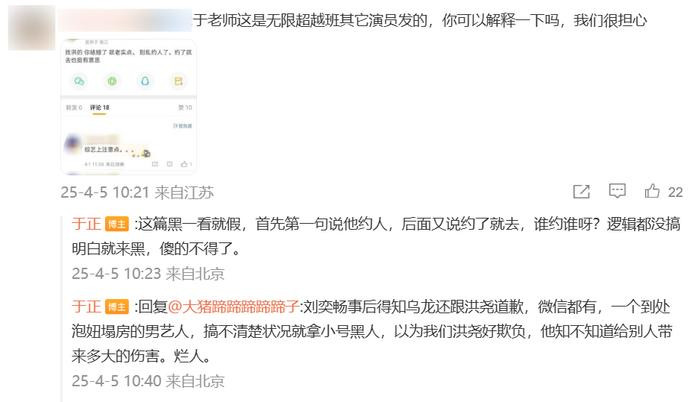Click the blue QQ penguin icon in embedded image
The height and width of the screenshot is (402, 700).
(x=145, y=81)
